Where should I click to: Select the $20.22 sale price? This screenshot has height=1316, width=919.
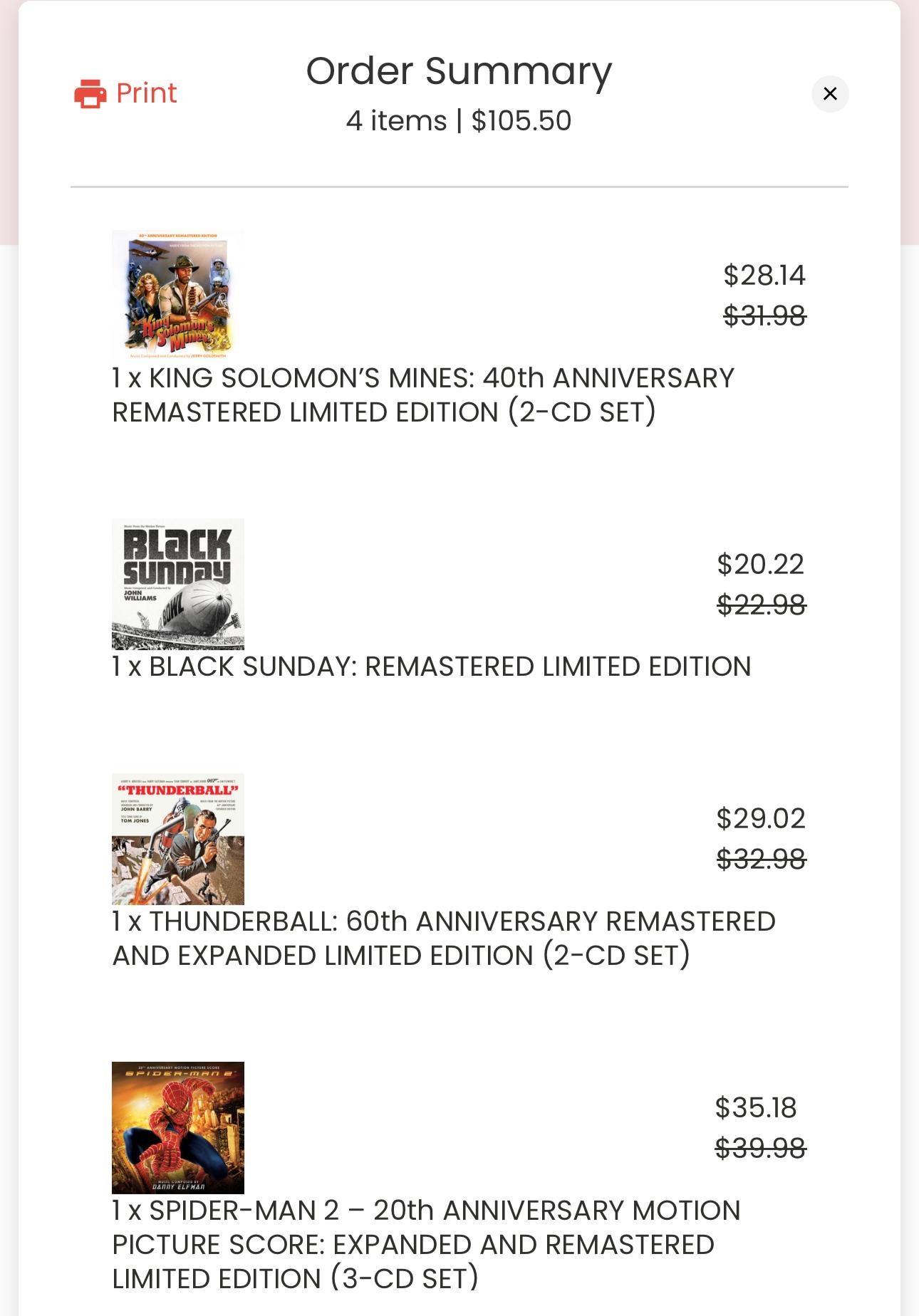(760, 565)
